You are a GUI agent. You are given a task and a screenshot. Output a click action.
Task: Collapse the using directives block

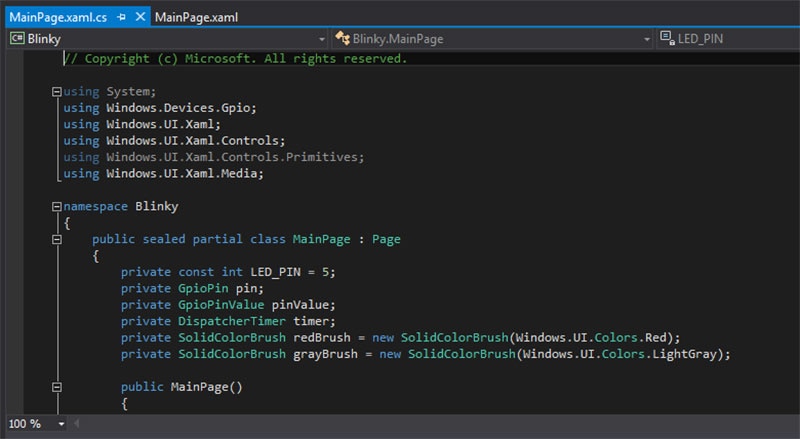[x=56, y=91]
